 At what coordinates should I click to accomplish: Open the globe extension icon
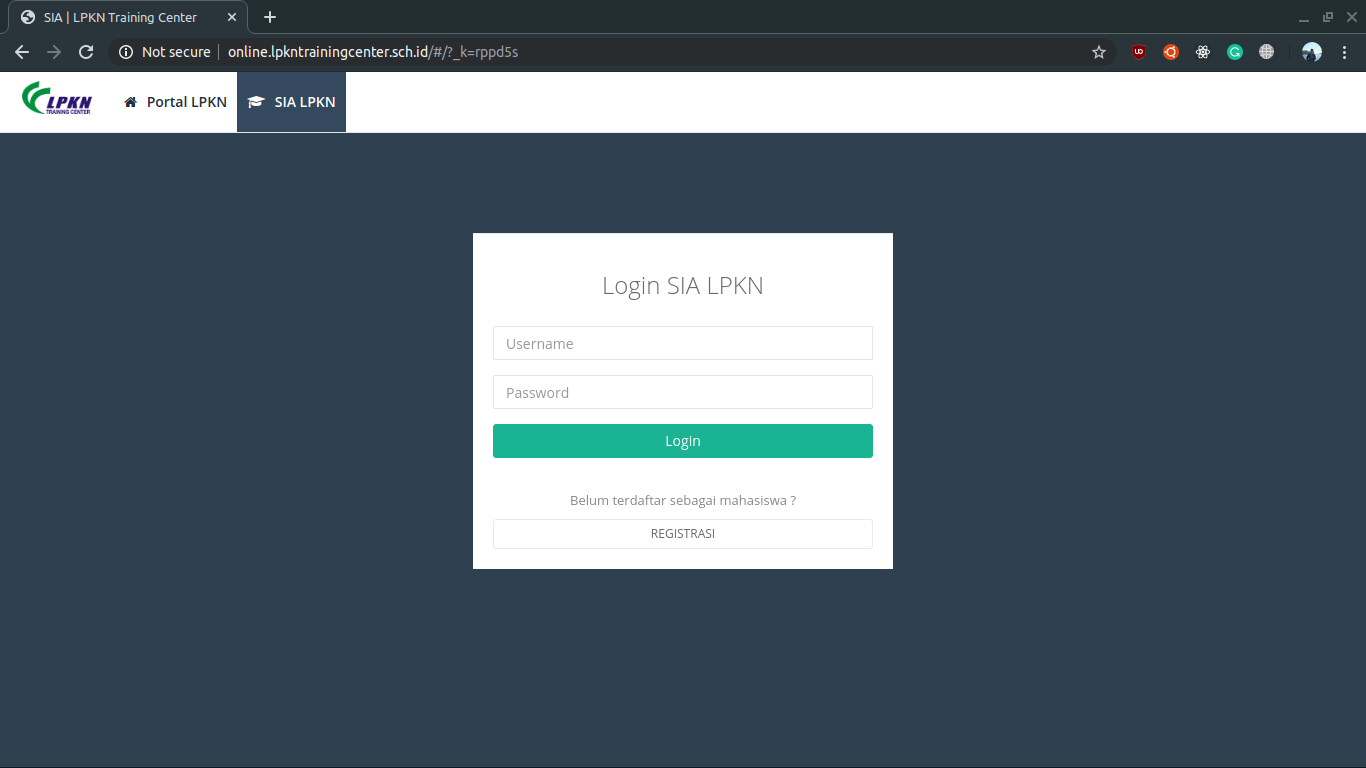(1267, 52)
